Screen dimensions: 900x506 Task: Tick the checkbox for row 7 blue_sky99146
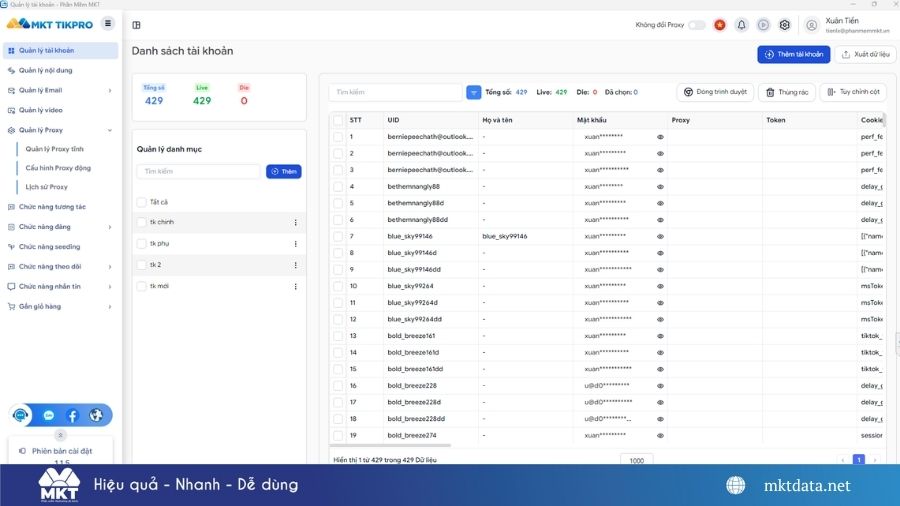(x=338, y=236)
